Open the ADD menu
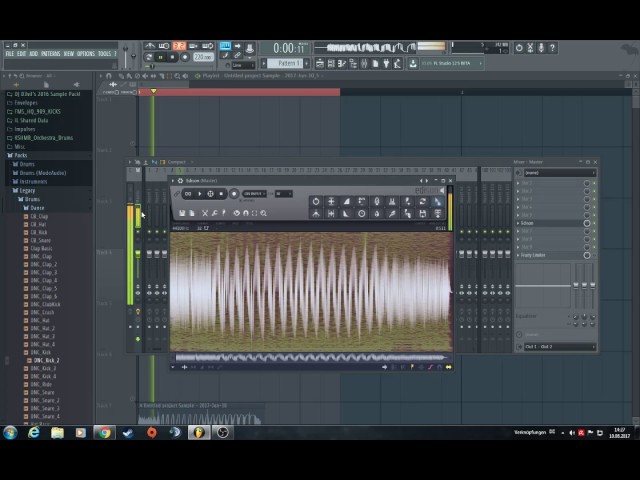Screen dimensions: 640x480 point(33,54)
